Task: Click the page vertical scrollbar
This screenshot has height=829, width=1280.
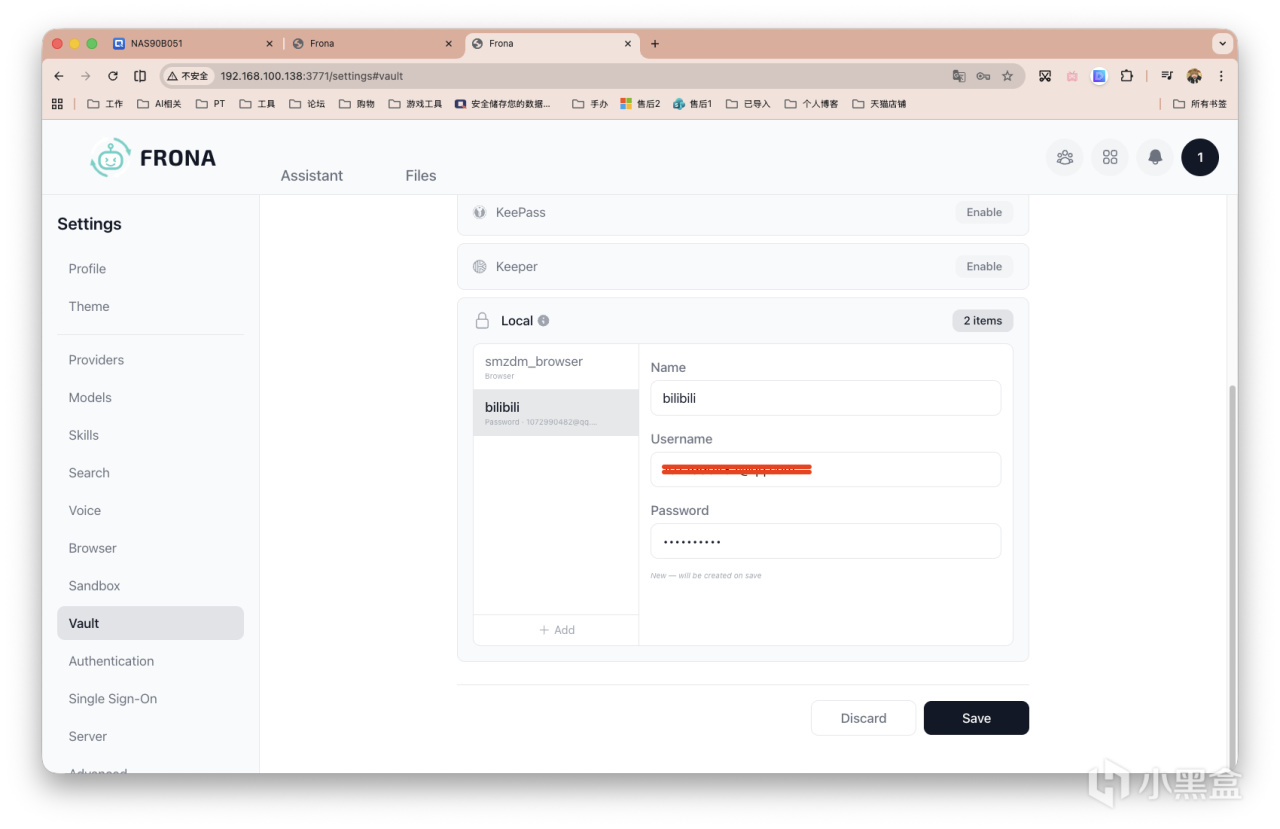Action: [1231, 575]
